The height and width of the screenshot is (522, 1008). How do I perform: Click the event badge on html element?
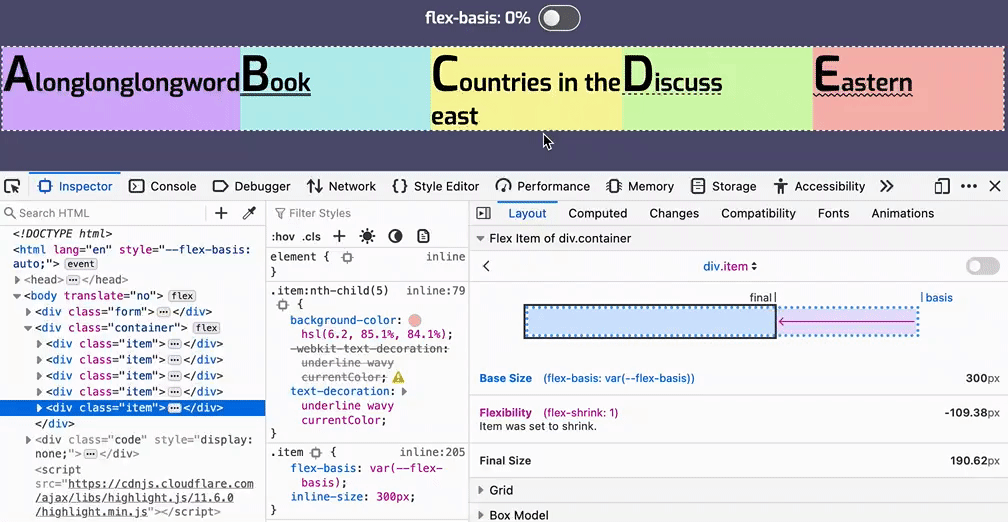(x=81, y=264)
